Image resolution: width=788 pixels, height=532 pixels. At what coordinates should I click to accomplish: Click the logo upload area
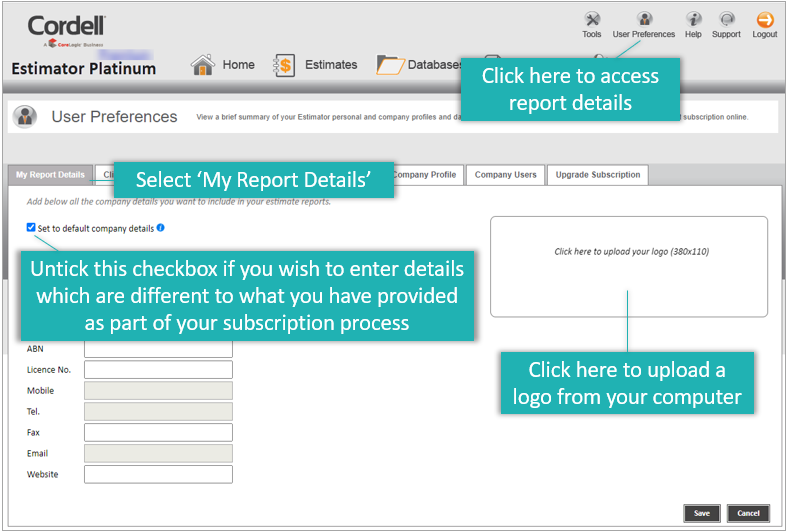(629, 267)
